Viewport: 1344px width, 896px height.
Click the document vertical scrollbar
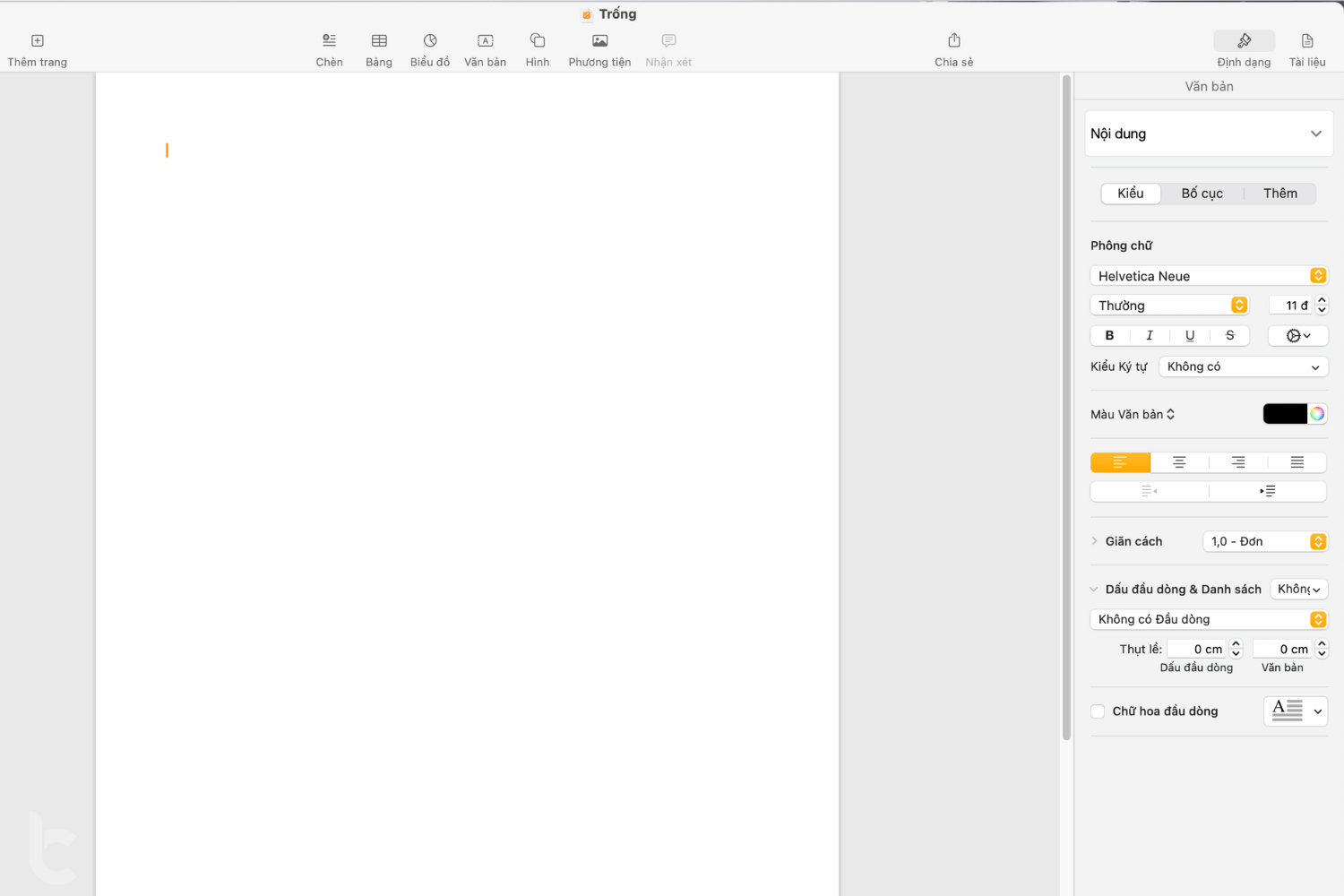pyautogui.click(x=1066, y=409)
